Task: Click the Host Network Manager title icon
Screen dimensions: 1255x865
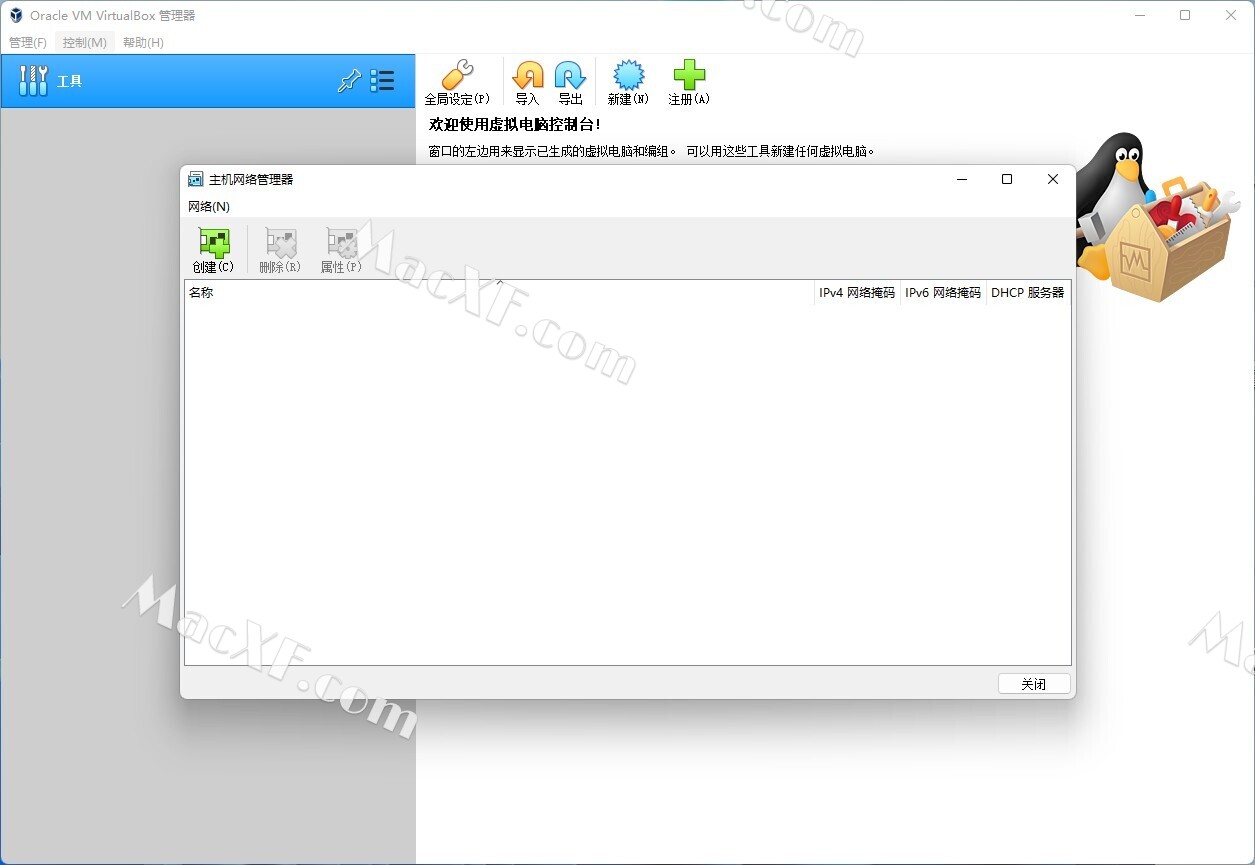Action: pyautogui.click(x=196, y=179)
